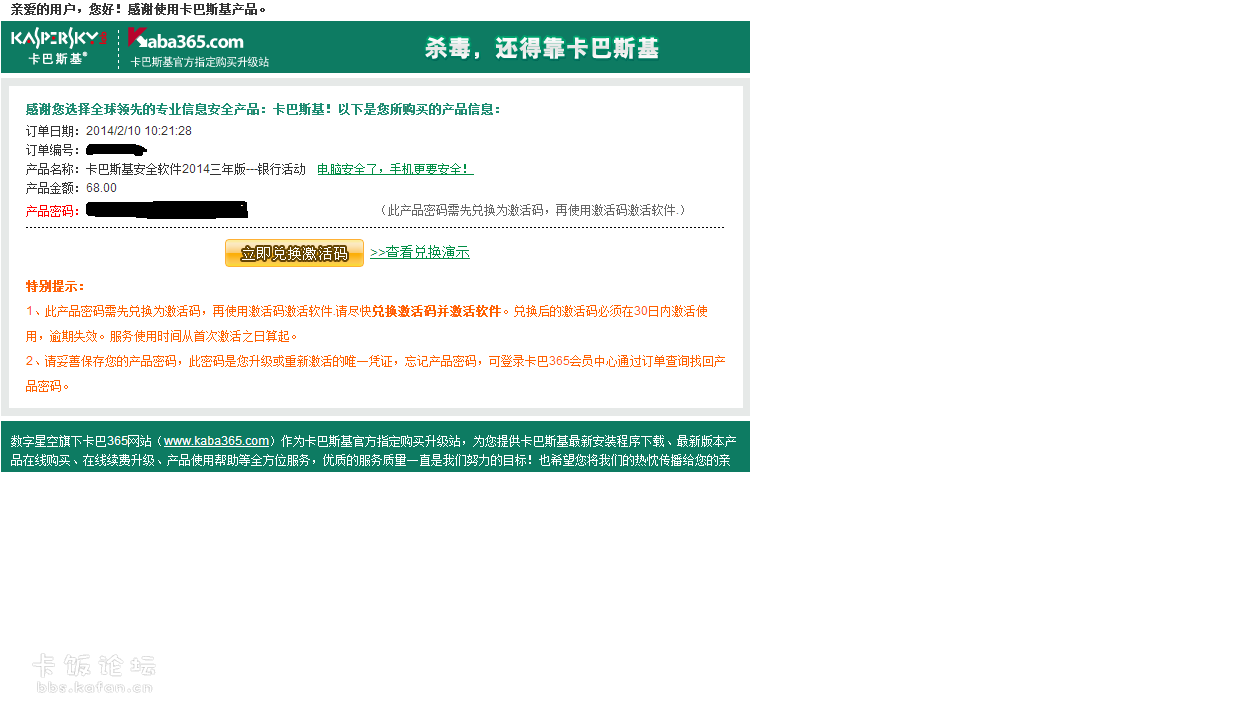Viewport: 1254px width, 704px height.
Task: Click the yellow 立即兑换激活码 button
Action: (x=294, y=253)
